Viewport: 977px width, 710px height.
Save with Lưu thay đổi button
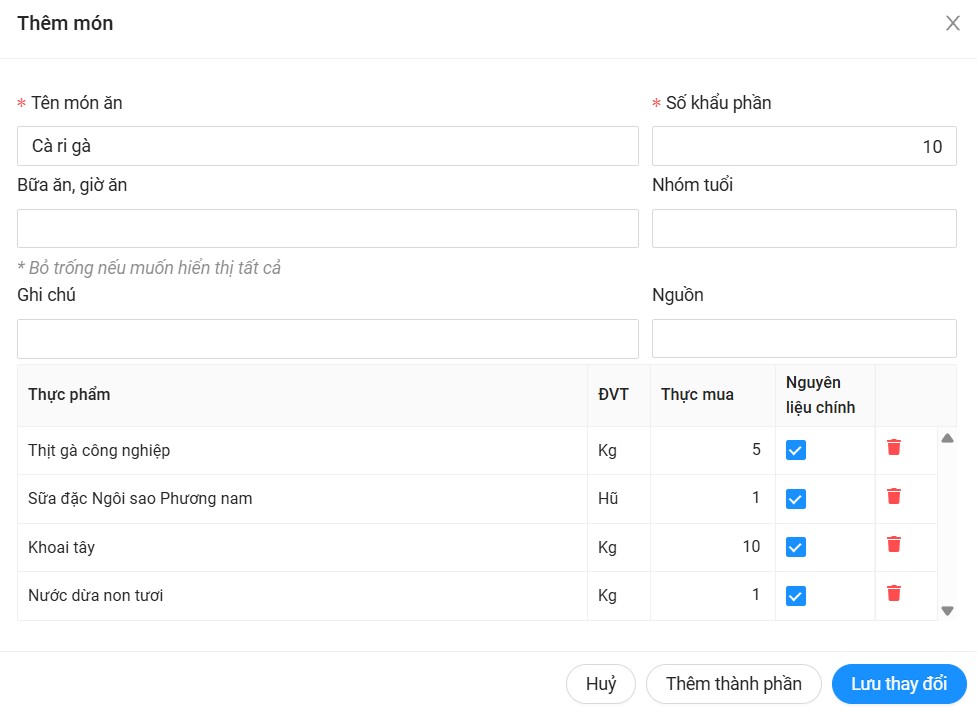898,684
